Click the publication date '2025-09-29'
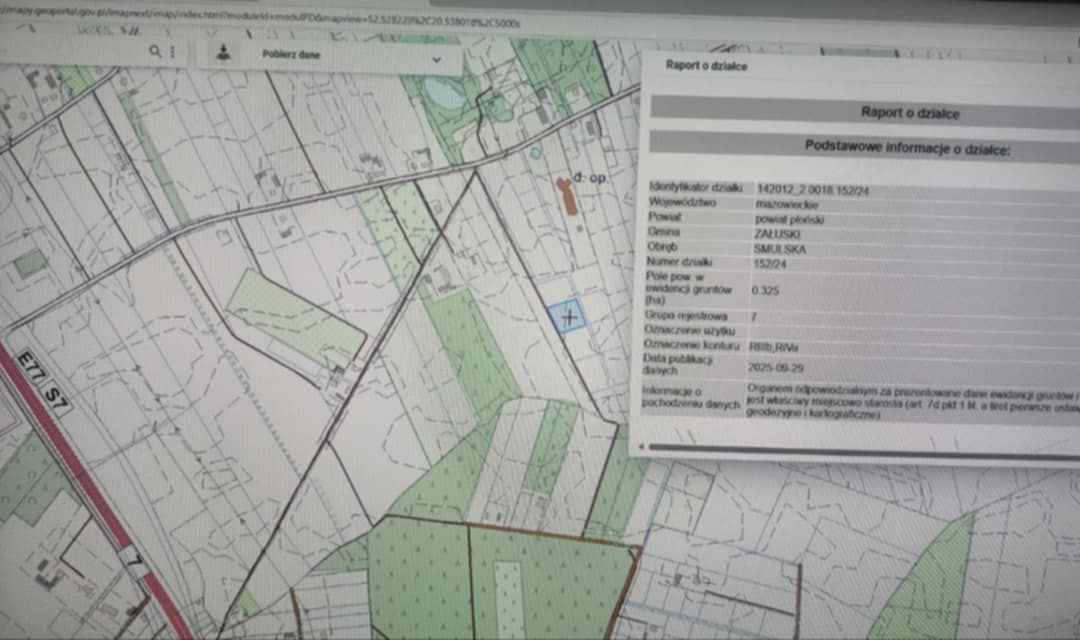This screenshot has width=1080, height=640. point(776,368)
